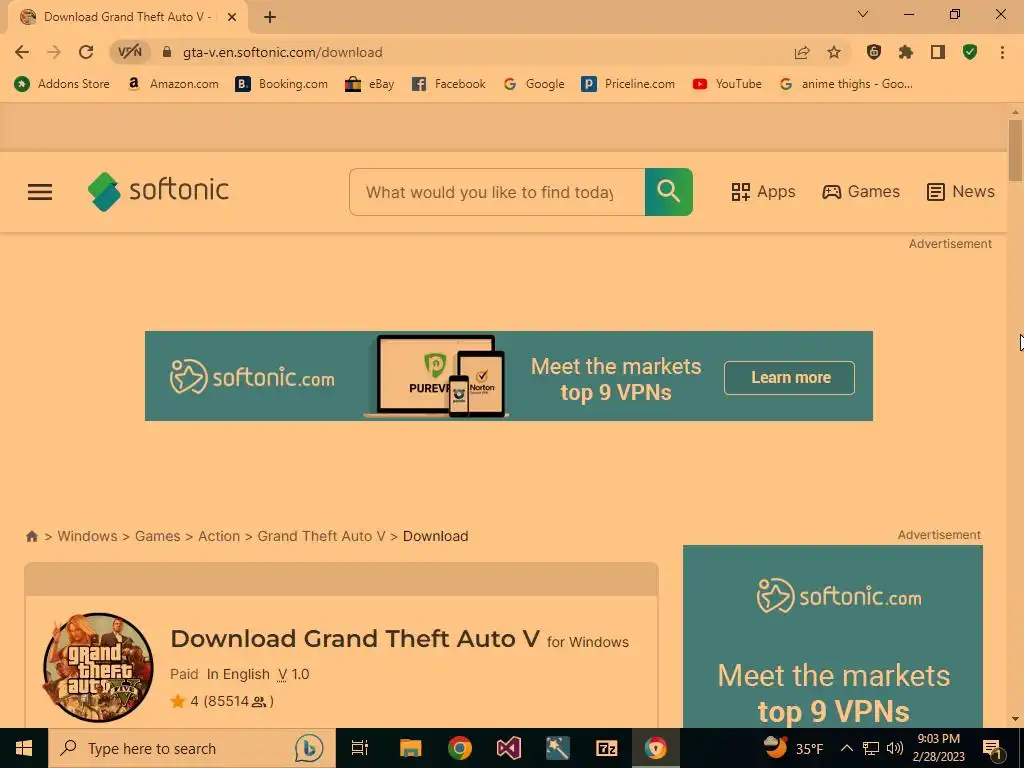Image resolution: width=1024 pixels, height=768 pixels.
Task: Click the green search magnifier button
Action: [x=669, y=192]
